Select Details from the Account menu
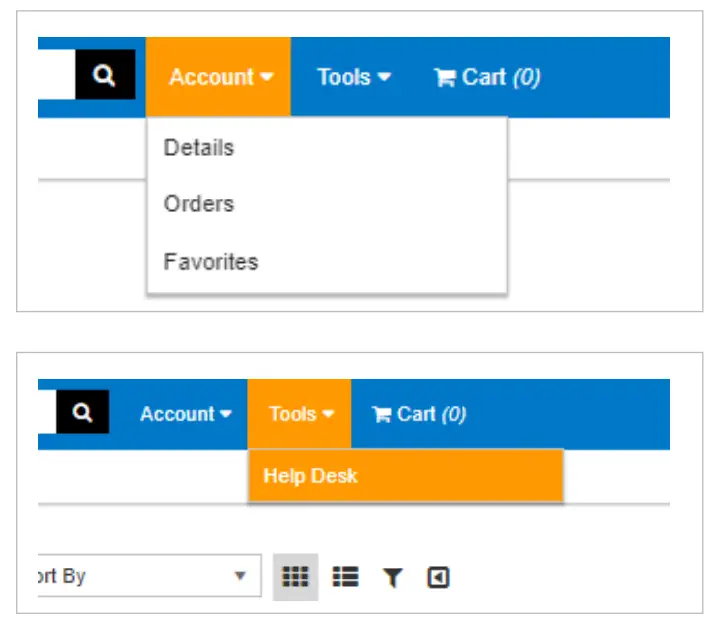Image resolution: width=710 pixels, height=624 pixels. [199, 148]
